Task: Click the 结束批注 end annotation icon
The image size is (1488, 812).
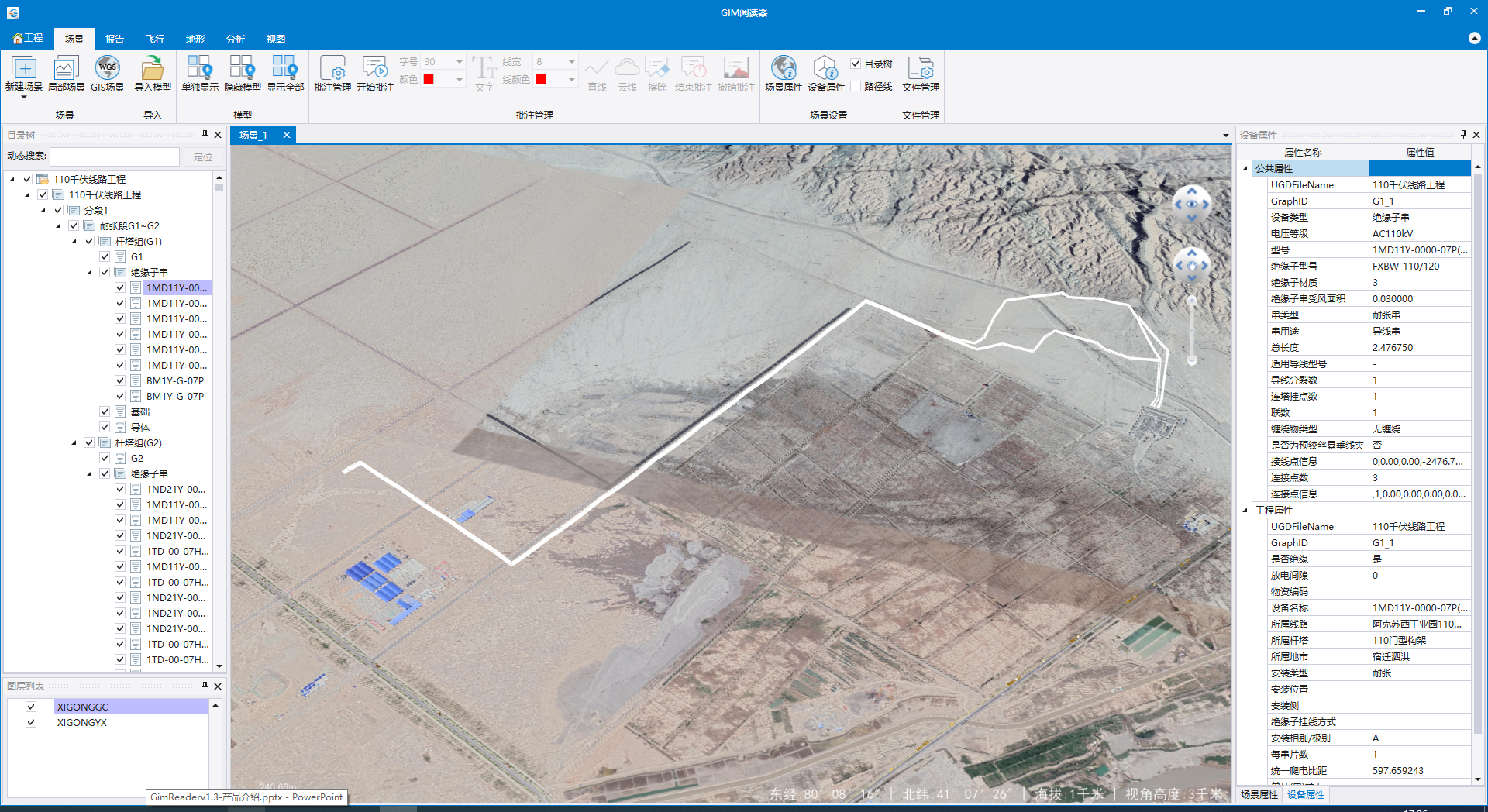Action: (694, 68)
